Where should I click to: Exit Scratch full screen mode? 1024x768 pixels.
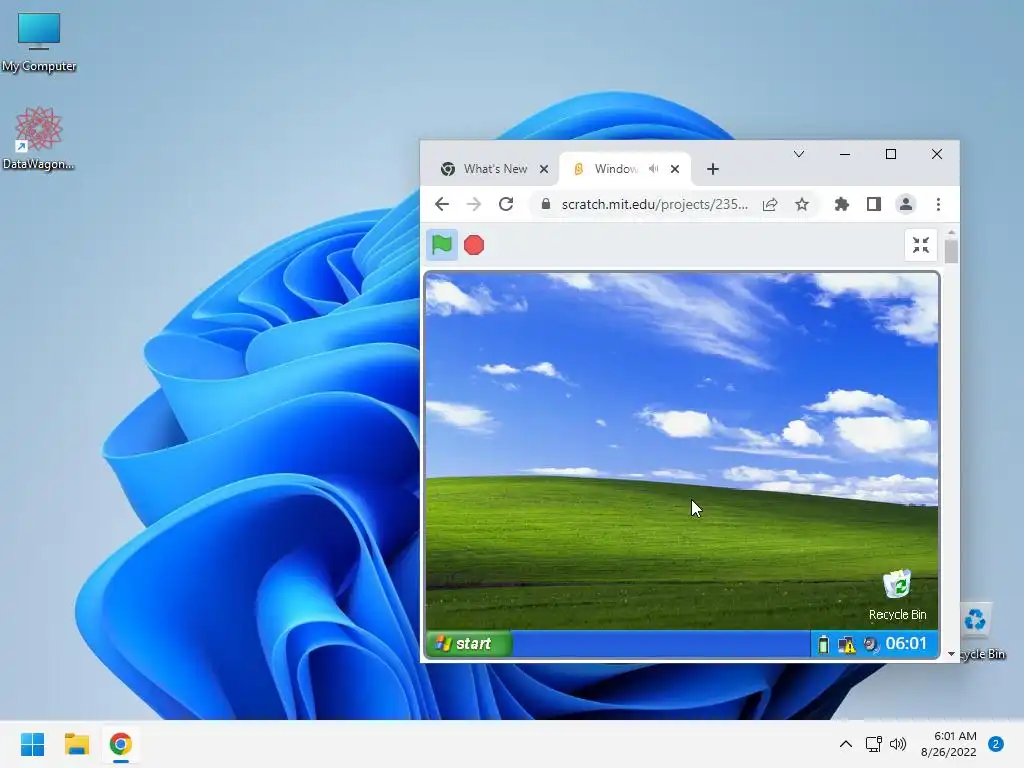click(x=921, y=245)
